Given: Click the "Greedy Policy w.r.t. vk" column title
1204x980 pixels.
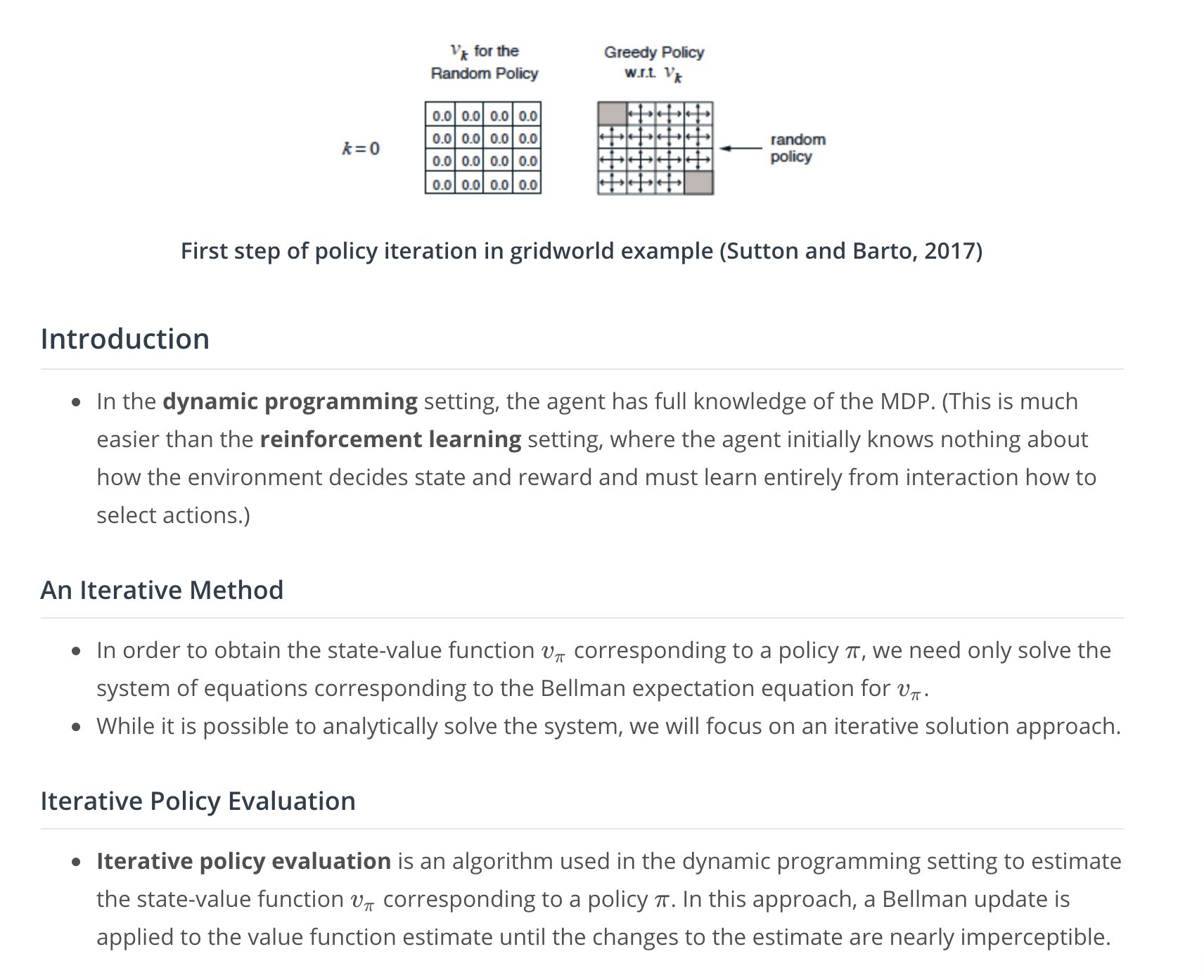Looking at the screenshot, I should [x=654, y=63].
